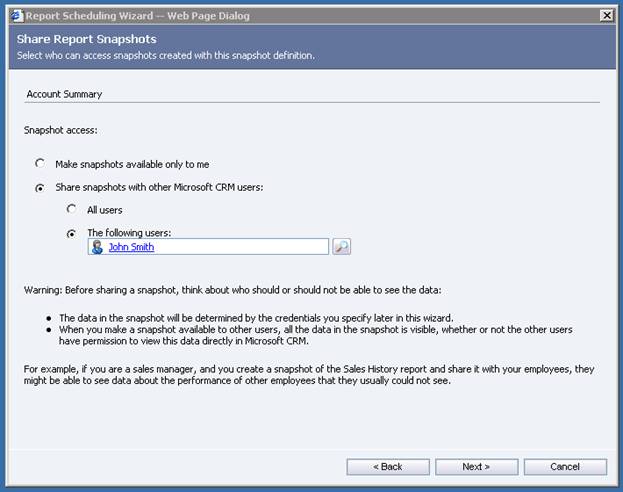
Task: Click the lookup magnifier icon beside users field
Action: (x=341, y=246)
